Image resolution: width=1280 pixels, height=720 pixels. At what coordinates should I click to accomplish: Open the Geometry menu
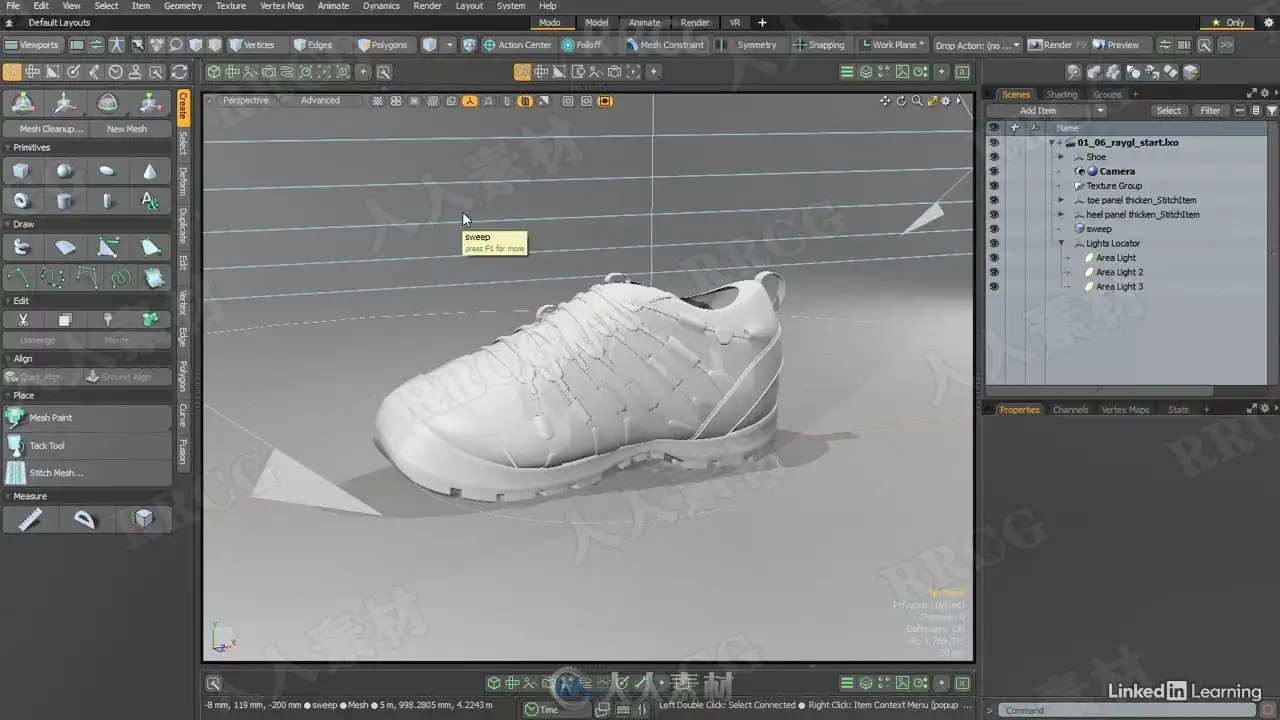tap(183, 6)
